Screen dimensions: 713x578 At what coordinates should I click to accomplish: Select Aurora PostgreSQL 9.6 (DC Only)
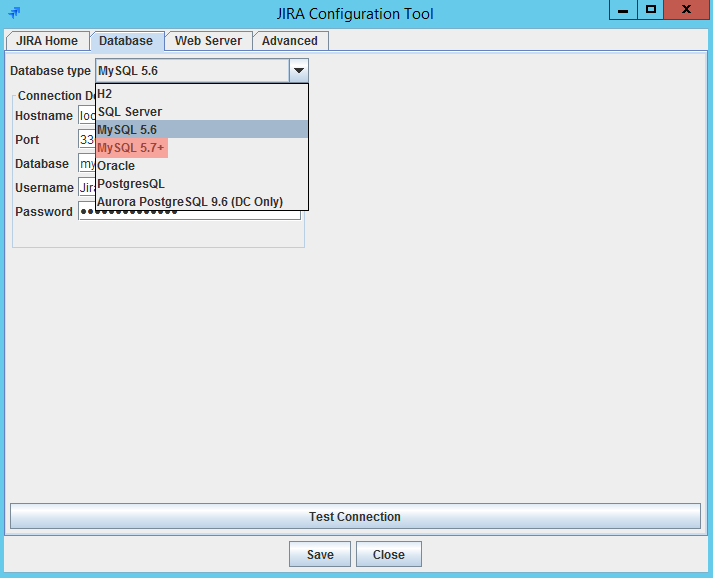coord(202,201)
